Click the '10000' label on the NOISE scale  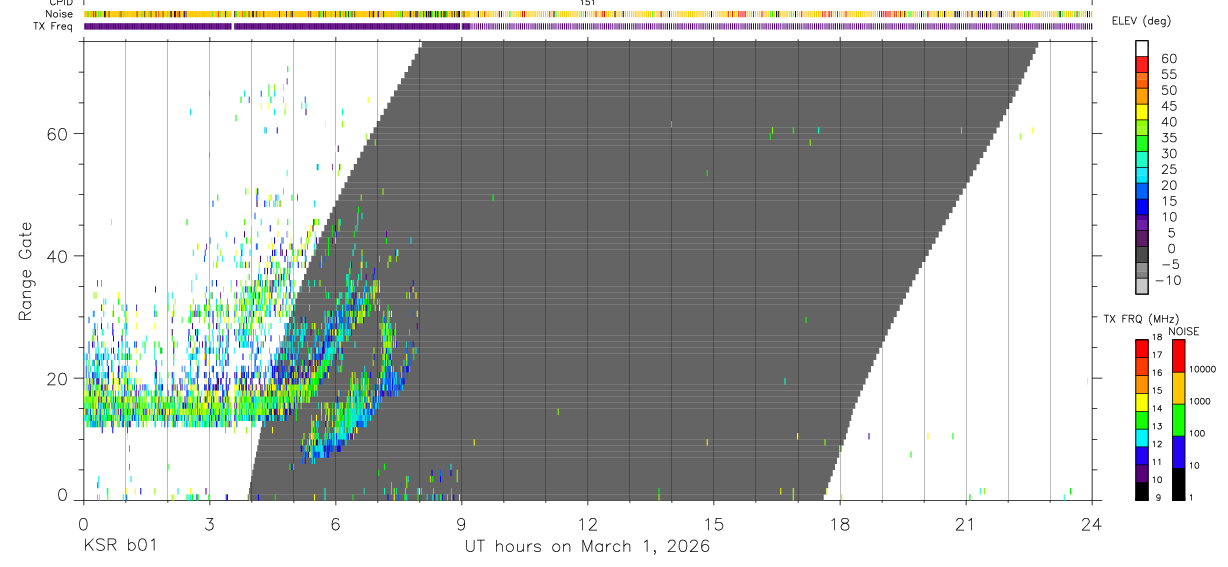click(x=1202, y=369)
